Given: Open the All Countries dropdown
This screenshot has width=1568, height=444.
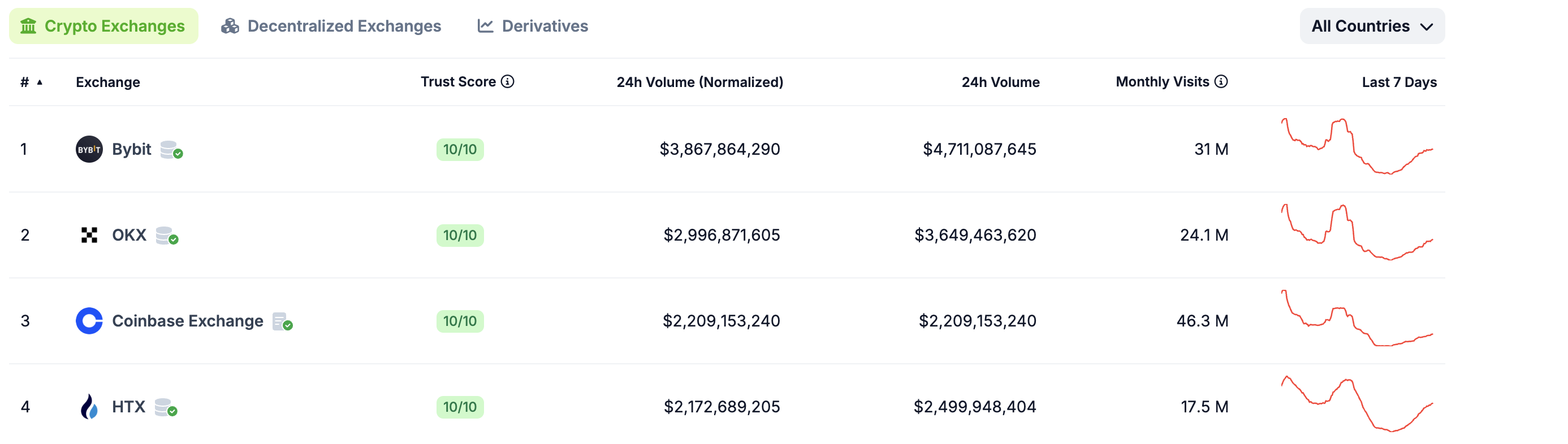Looking at the screenshot, I should click(x=1372, y=26).
